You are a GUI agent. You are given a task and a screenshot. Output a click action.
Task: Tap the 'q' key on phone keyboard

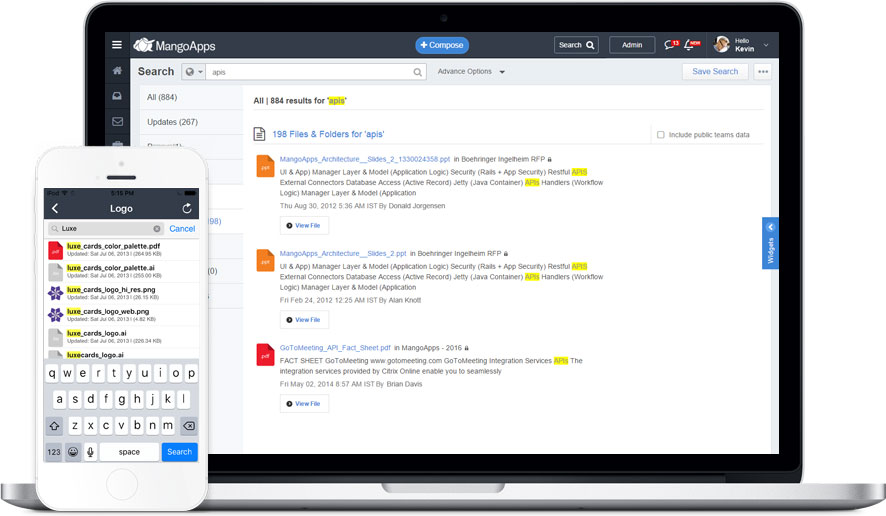pos(52,374)
